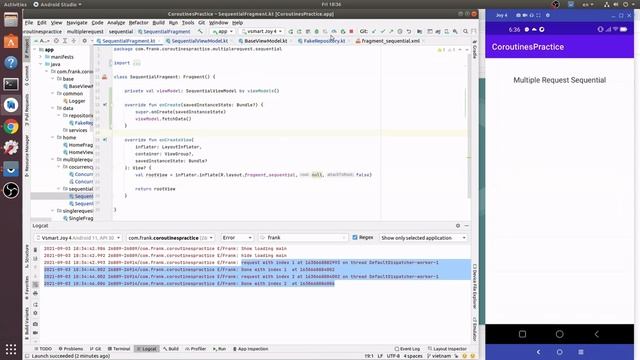Open the Error log level dropdown
Viewport: 640px width, 360px height.
click(x=237, y=238)
